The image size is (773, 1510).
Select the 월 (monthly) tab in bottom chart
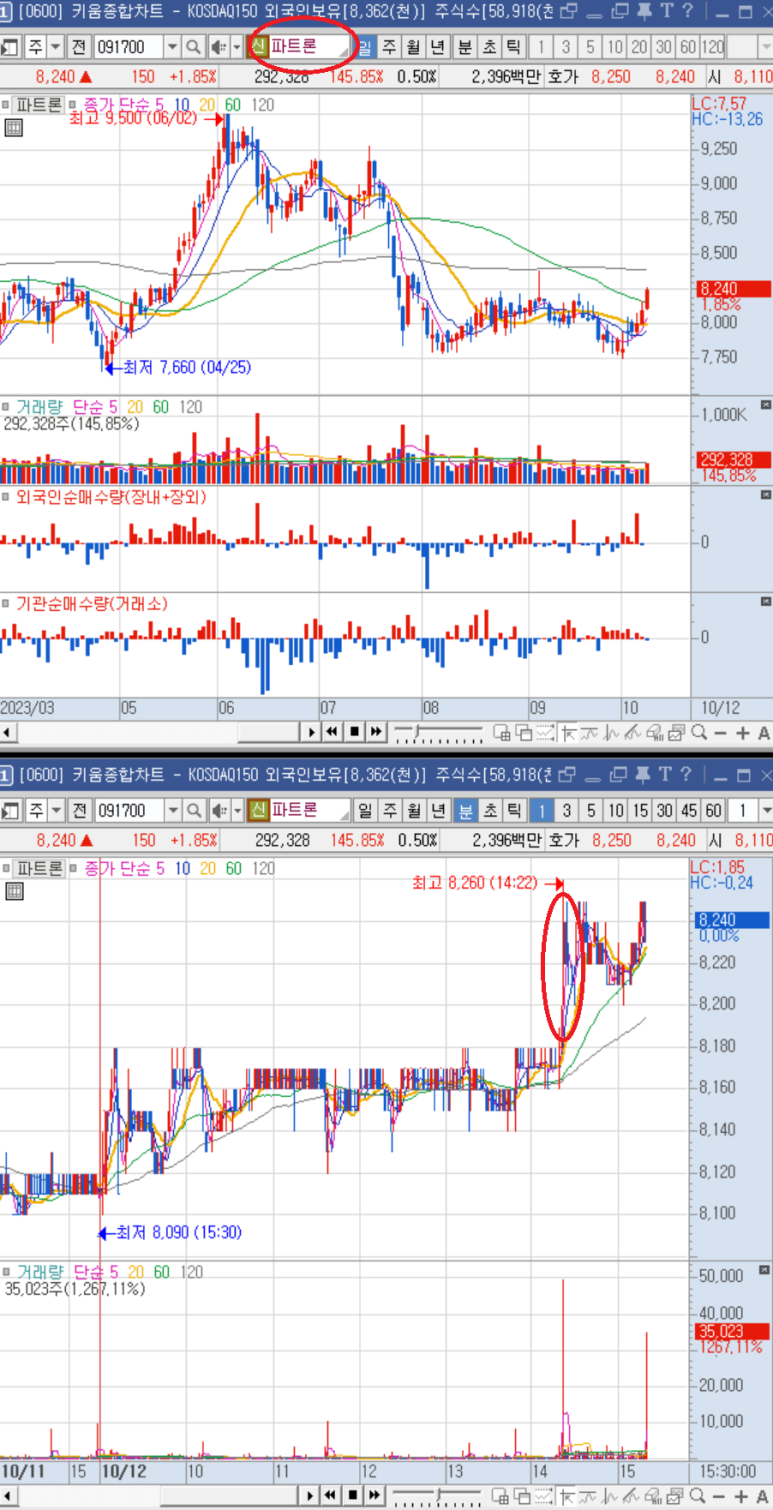coord(412,809)
